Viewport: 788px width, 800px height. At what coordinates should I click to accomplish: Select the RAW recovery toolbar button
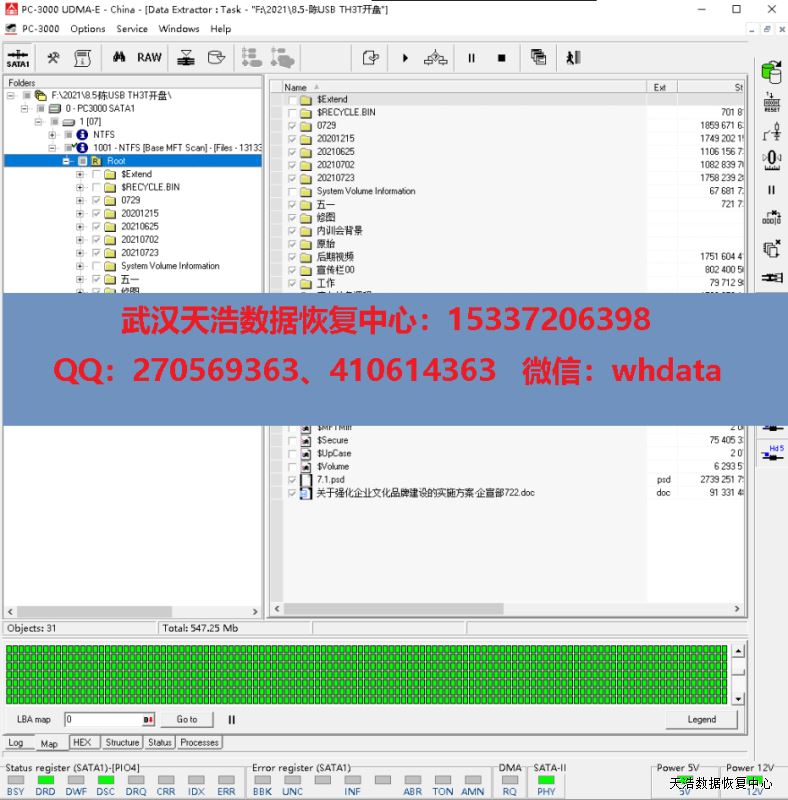coord(149,58)
